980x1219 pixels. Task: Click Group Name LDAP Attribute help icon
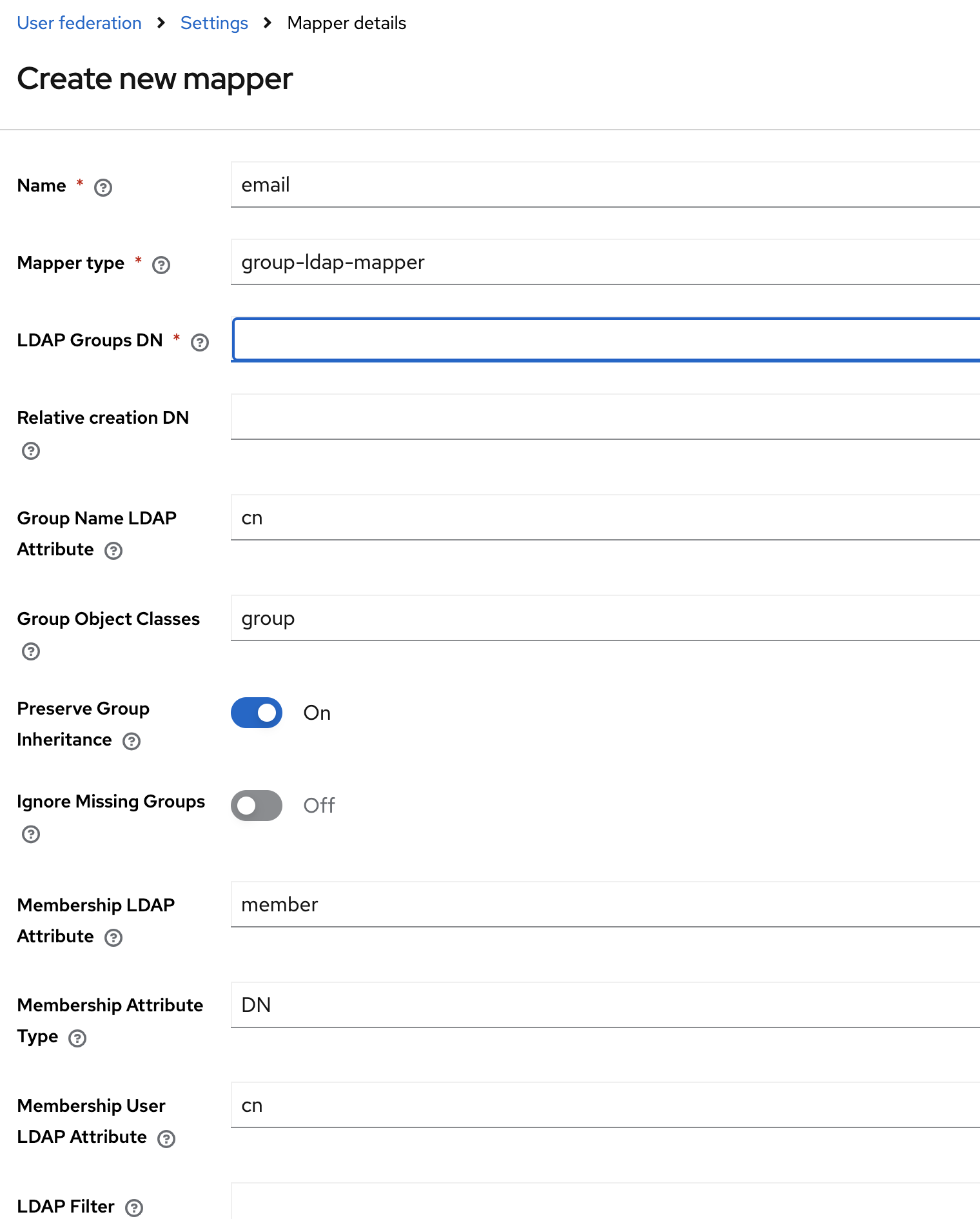click(113, 551)
